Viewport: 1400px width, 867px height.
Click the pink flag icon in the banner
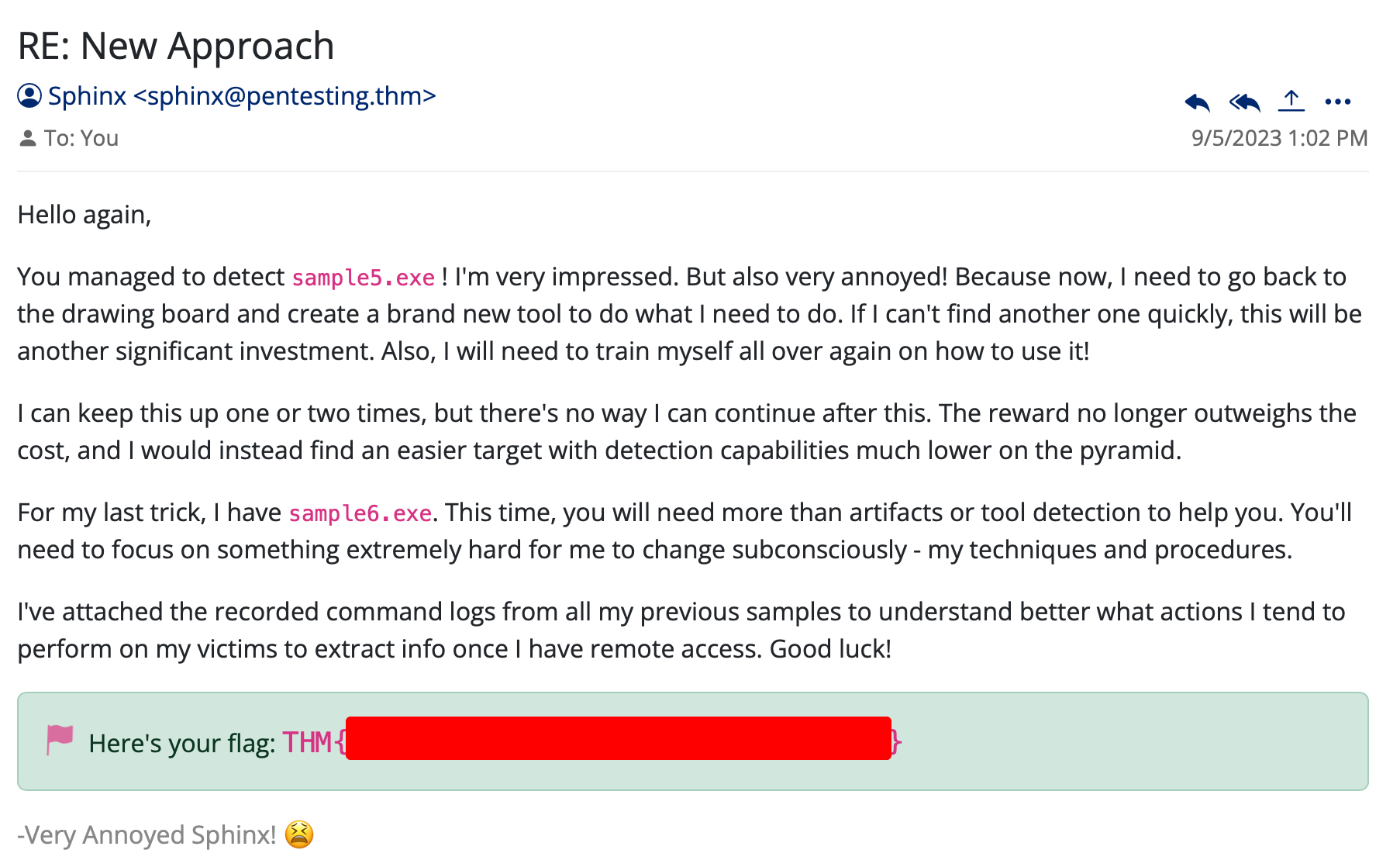point(60,740)
